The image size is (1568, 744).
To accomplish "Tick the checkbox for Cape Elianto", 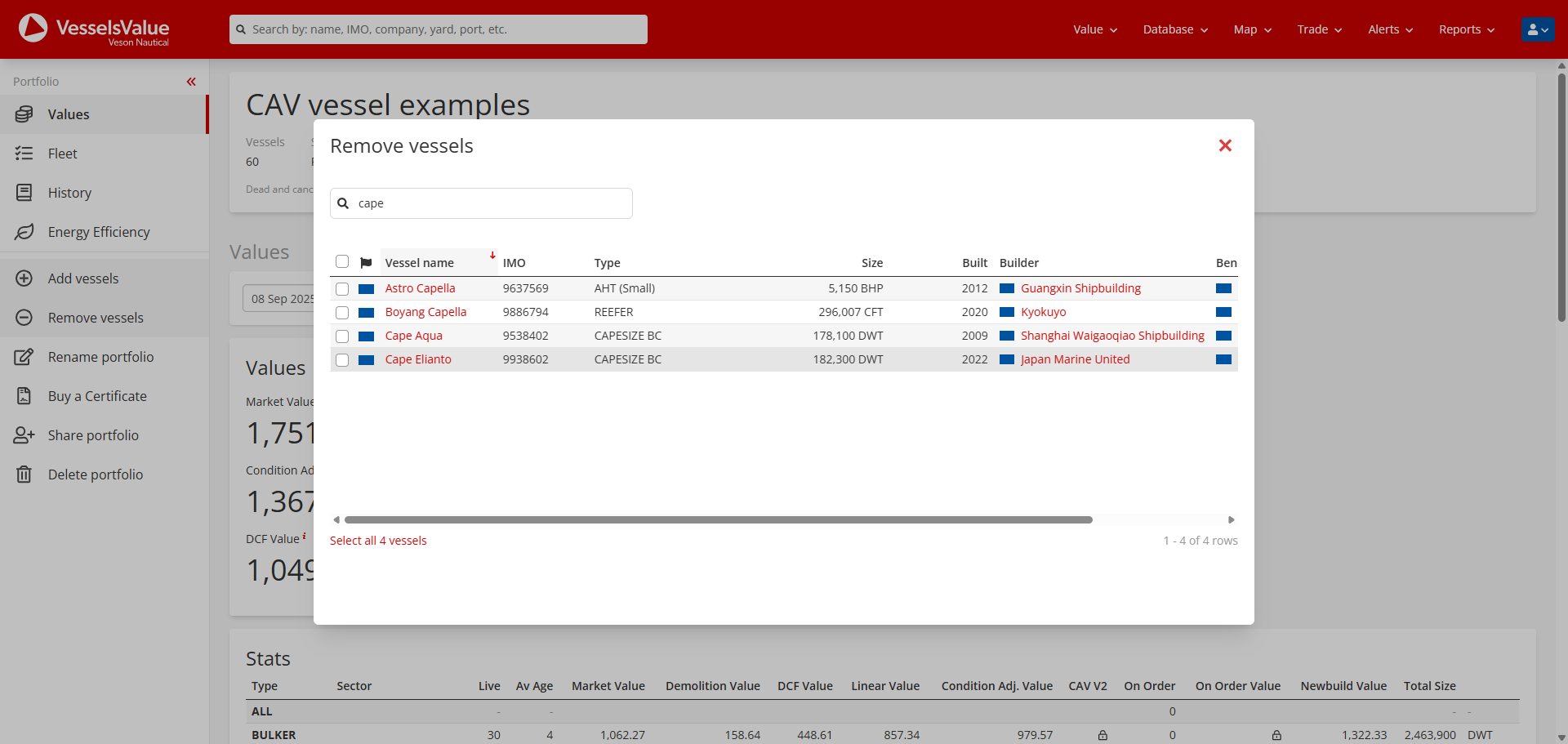I will point(342,360).
